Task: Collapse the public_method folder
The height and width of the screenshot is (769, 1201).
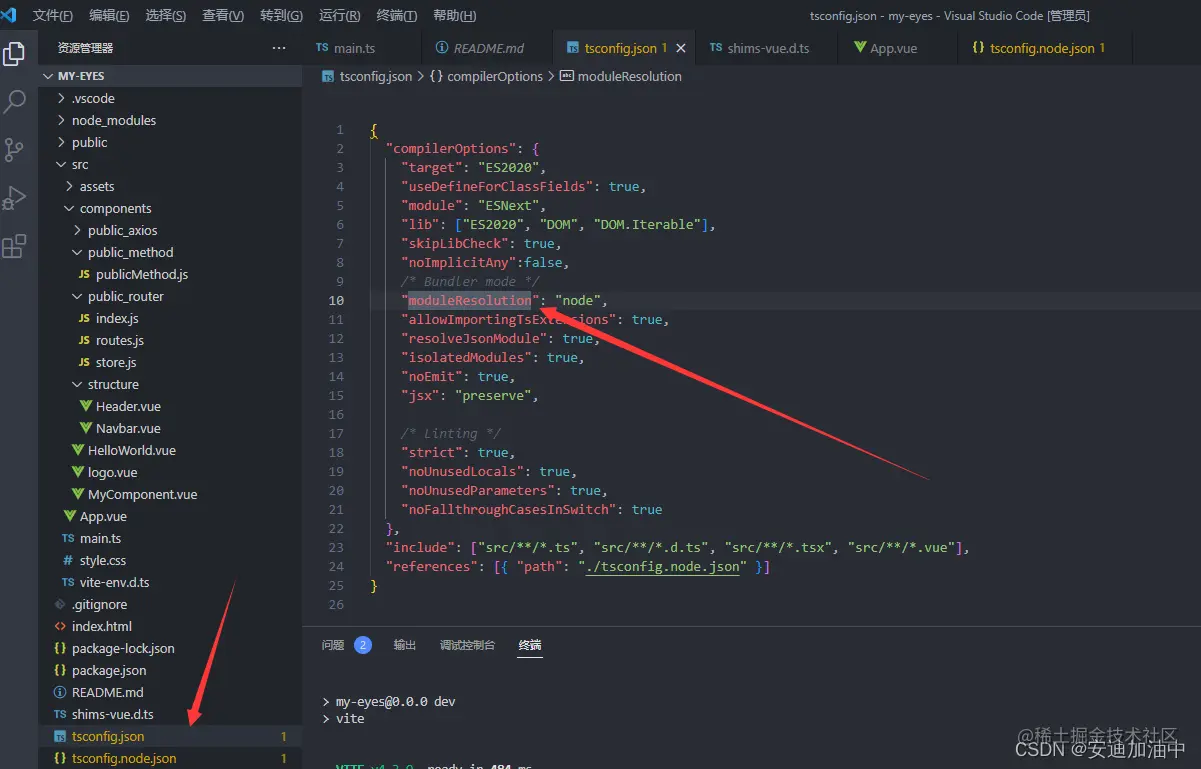Action: tap(170, 252)
